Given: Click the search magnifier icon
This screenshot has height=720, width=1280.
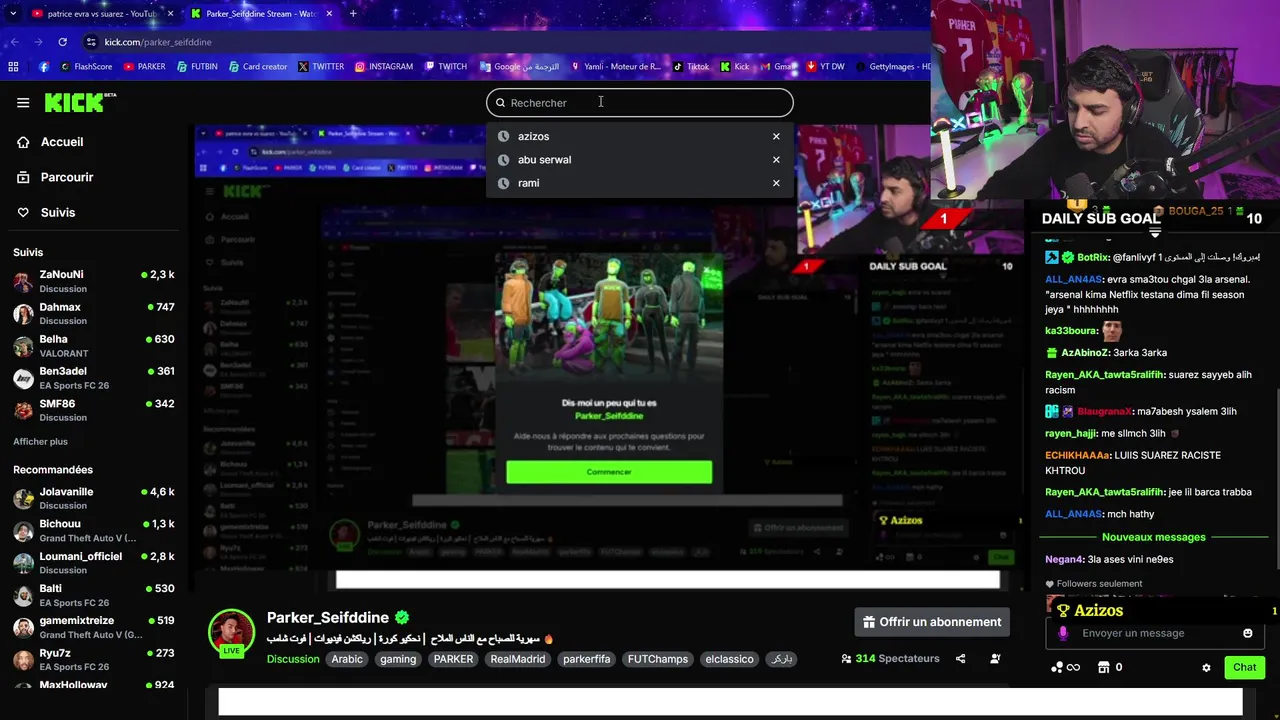Looking at the screenshot, I should click(x=501, y=102).
